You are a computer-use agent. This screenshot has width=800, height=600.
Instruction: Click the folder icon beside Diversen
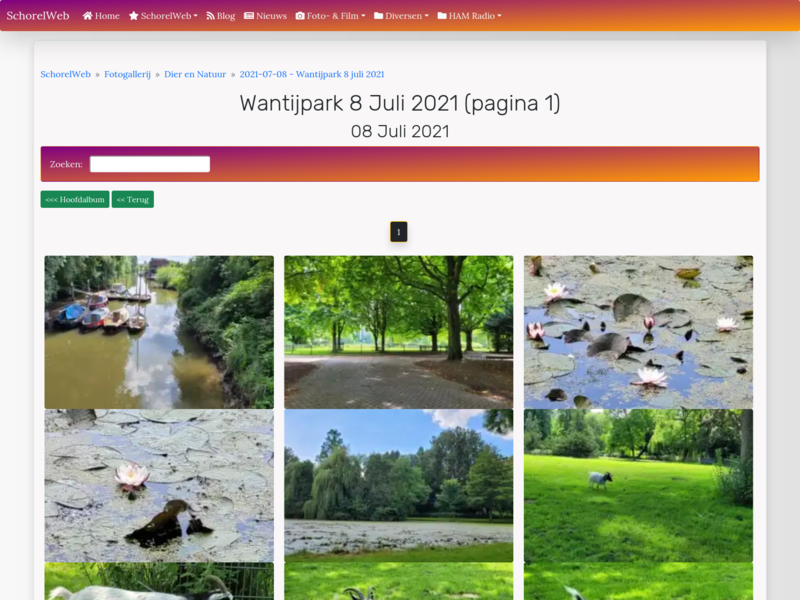point(378,16)
